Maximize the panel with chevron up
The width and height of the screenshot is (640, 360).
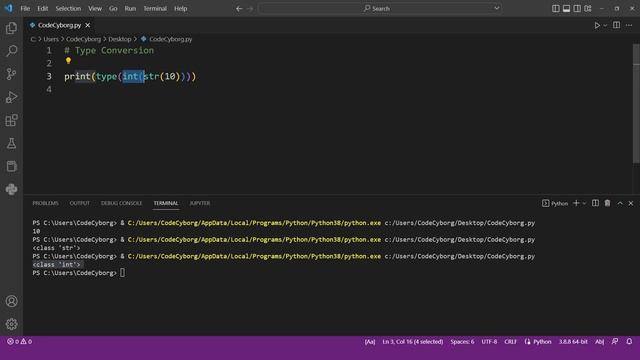[620, 203]
